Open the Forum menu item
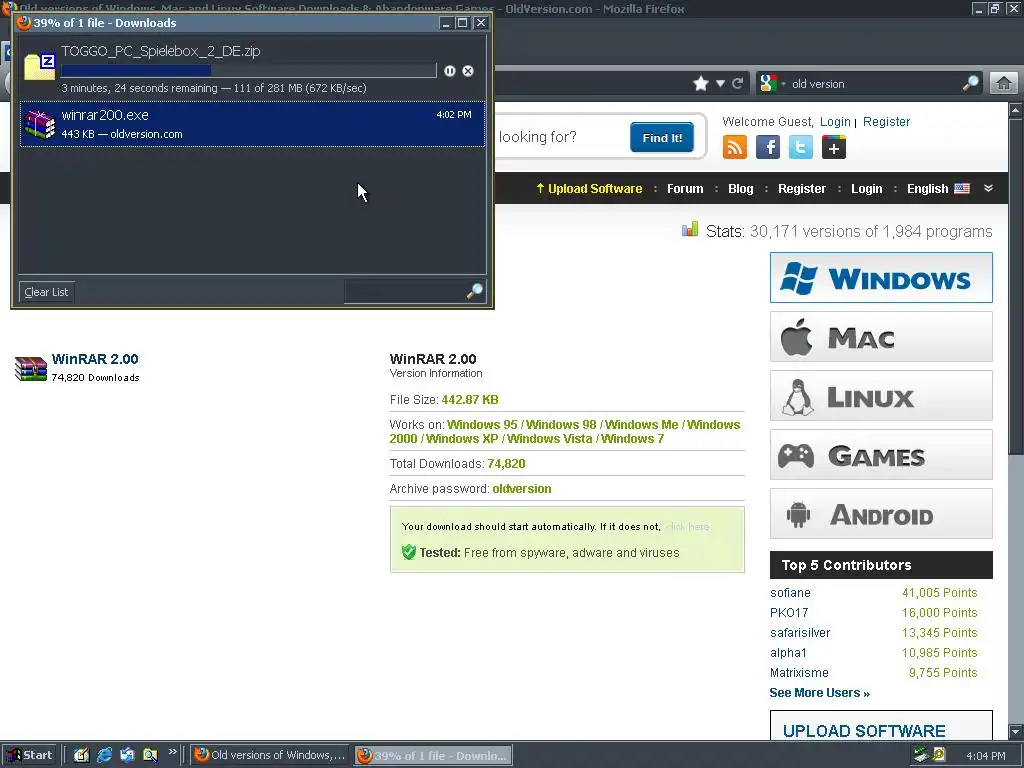The height and width of the screenshot is (768, 1024). point(685,189)
